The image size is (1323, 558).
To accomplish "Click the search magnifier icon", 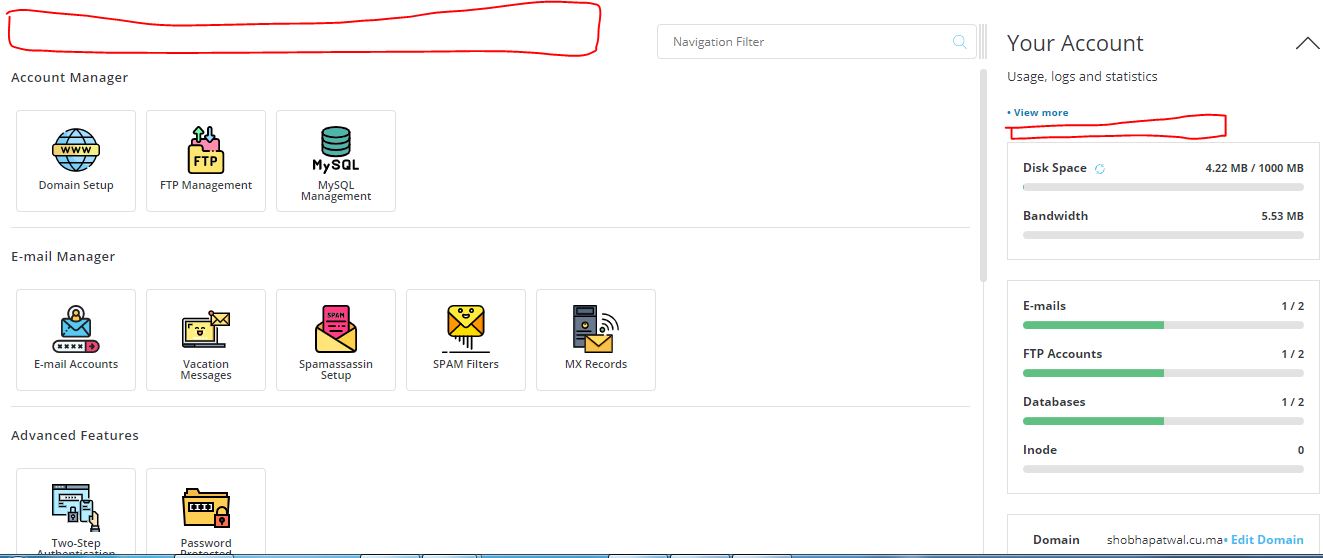I will [x=960, y=42].
